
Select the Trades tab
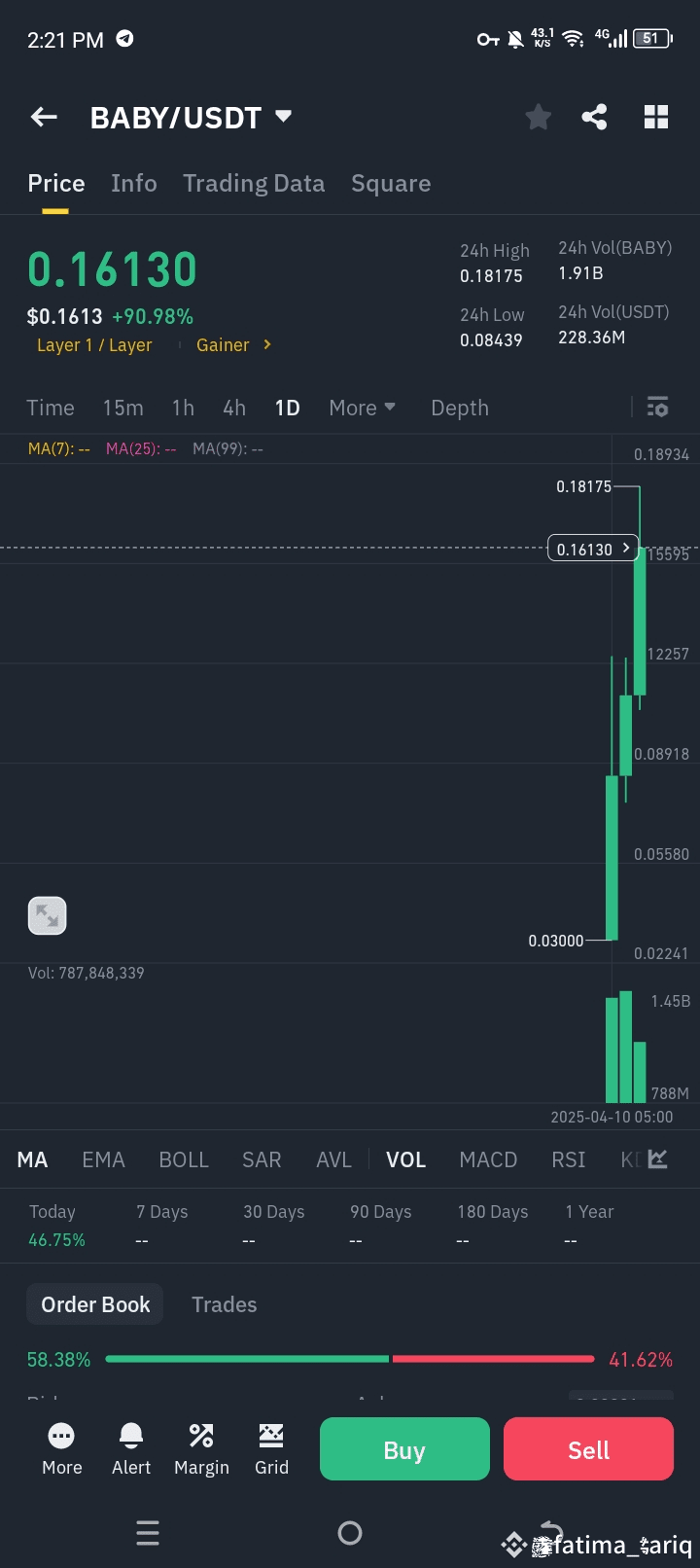pyautogui.click(x=224, y=1304)
